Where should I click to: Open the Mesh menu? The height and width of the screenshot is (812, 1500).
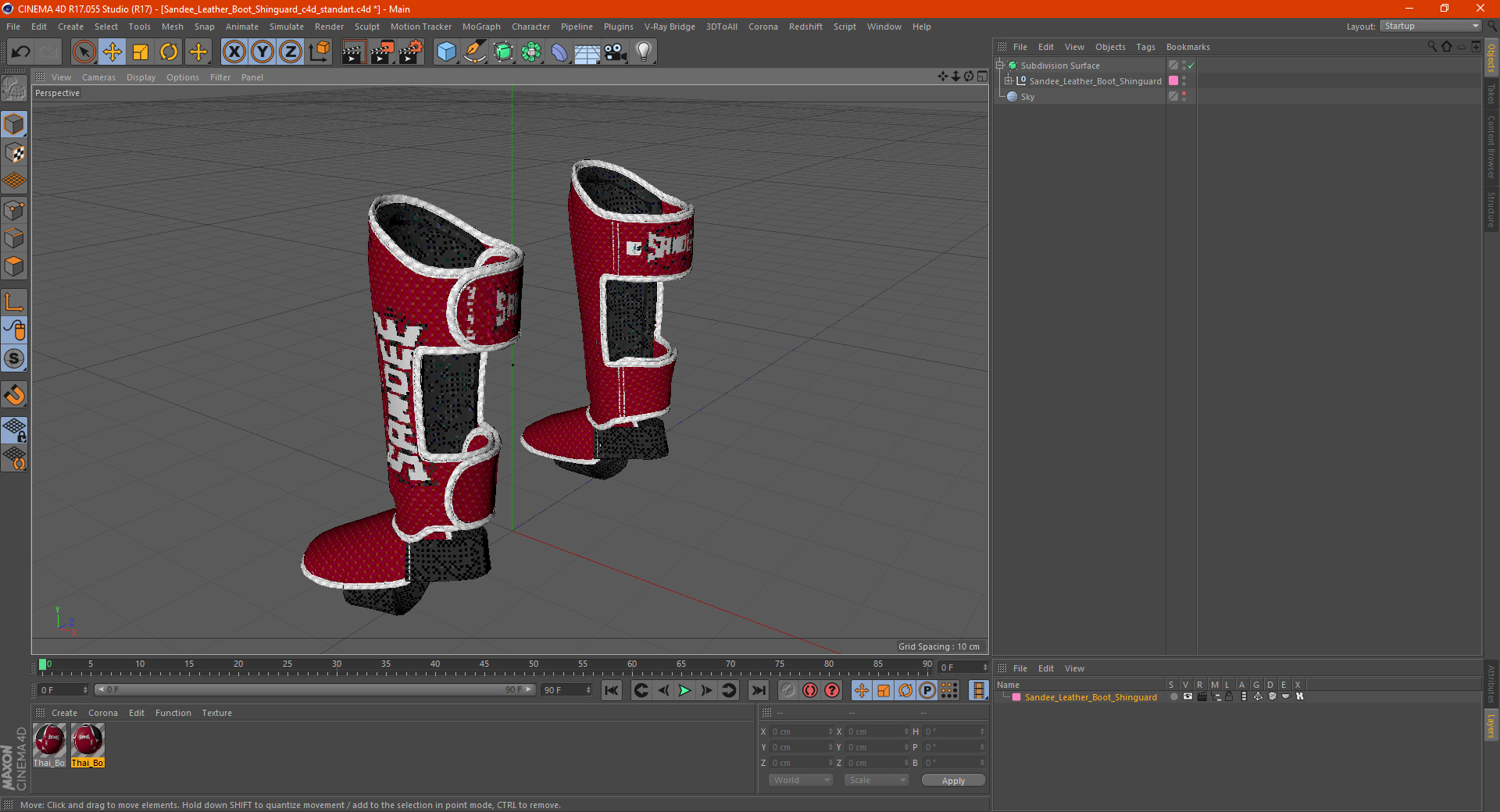(x=172, y=27)
